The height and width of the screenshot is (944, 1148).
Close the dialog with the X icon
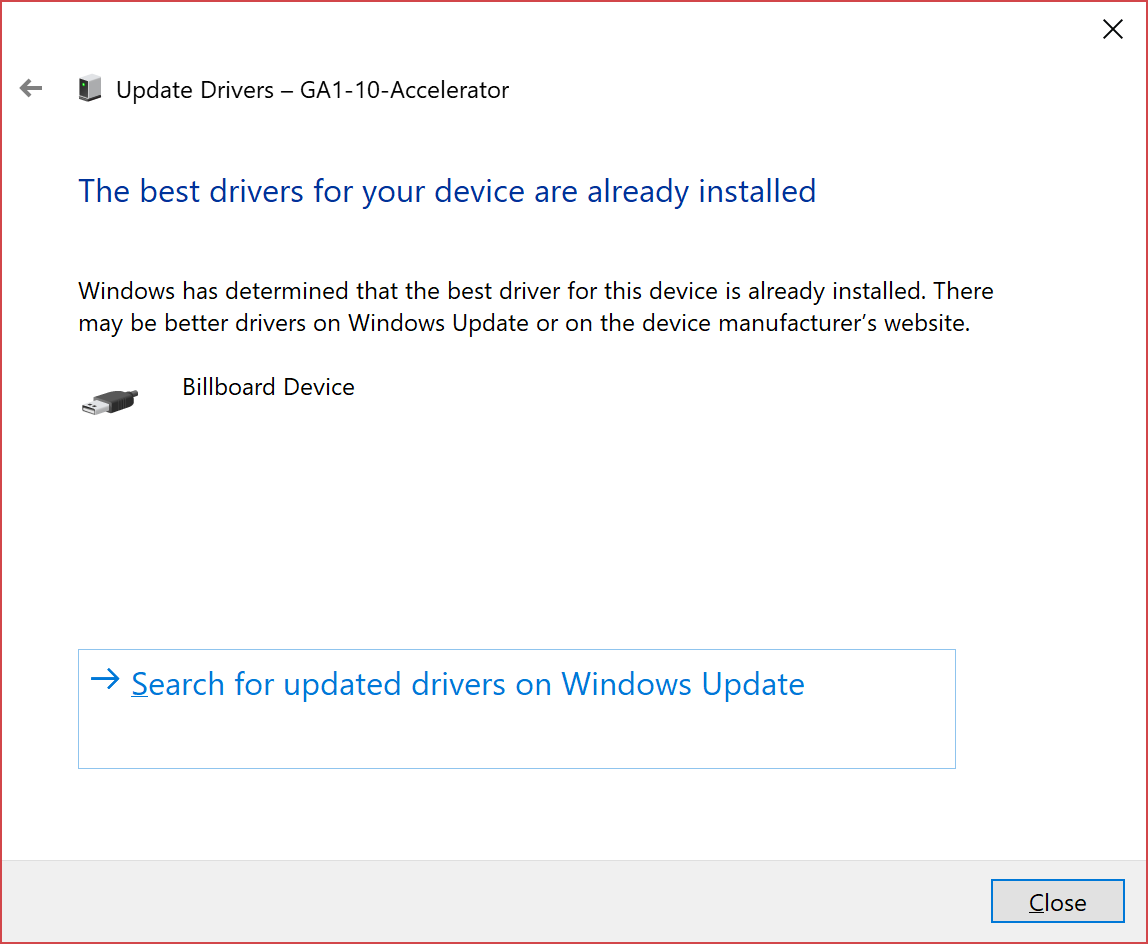click(x=1112, y=29)
